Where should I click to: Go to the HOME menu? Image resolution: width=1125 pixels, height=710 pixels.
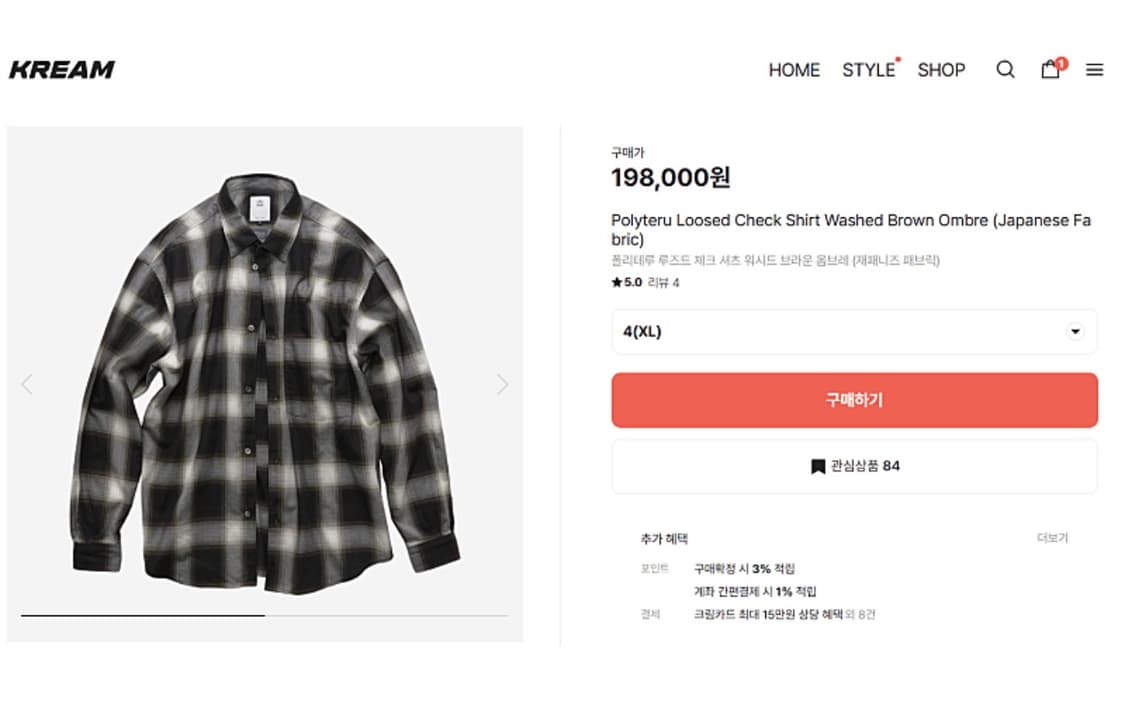point(794,70)
